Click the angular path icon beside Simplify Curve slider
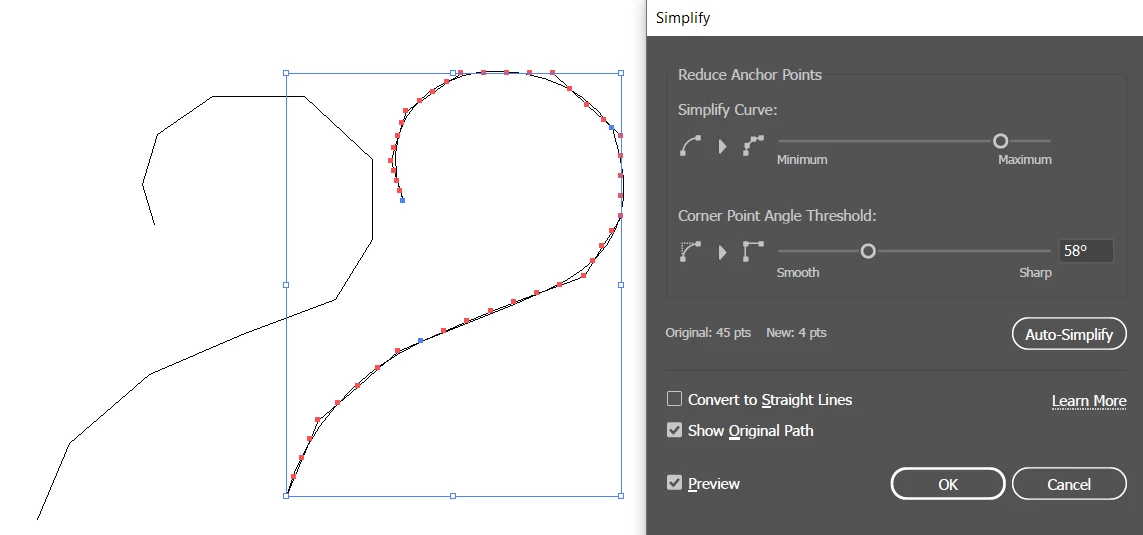Image resolution: width=1143 pixels, height=535 pixels. [x=753, y=146]
